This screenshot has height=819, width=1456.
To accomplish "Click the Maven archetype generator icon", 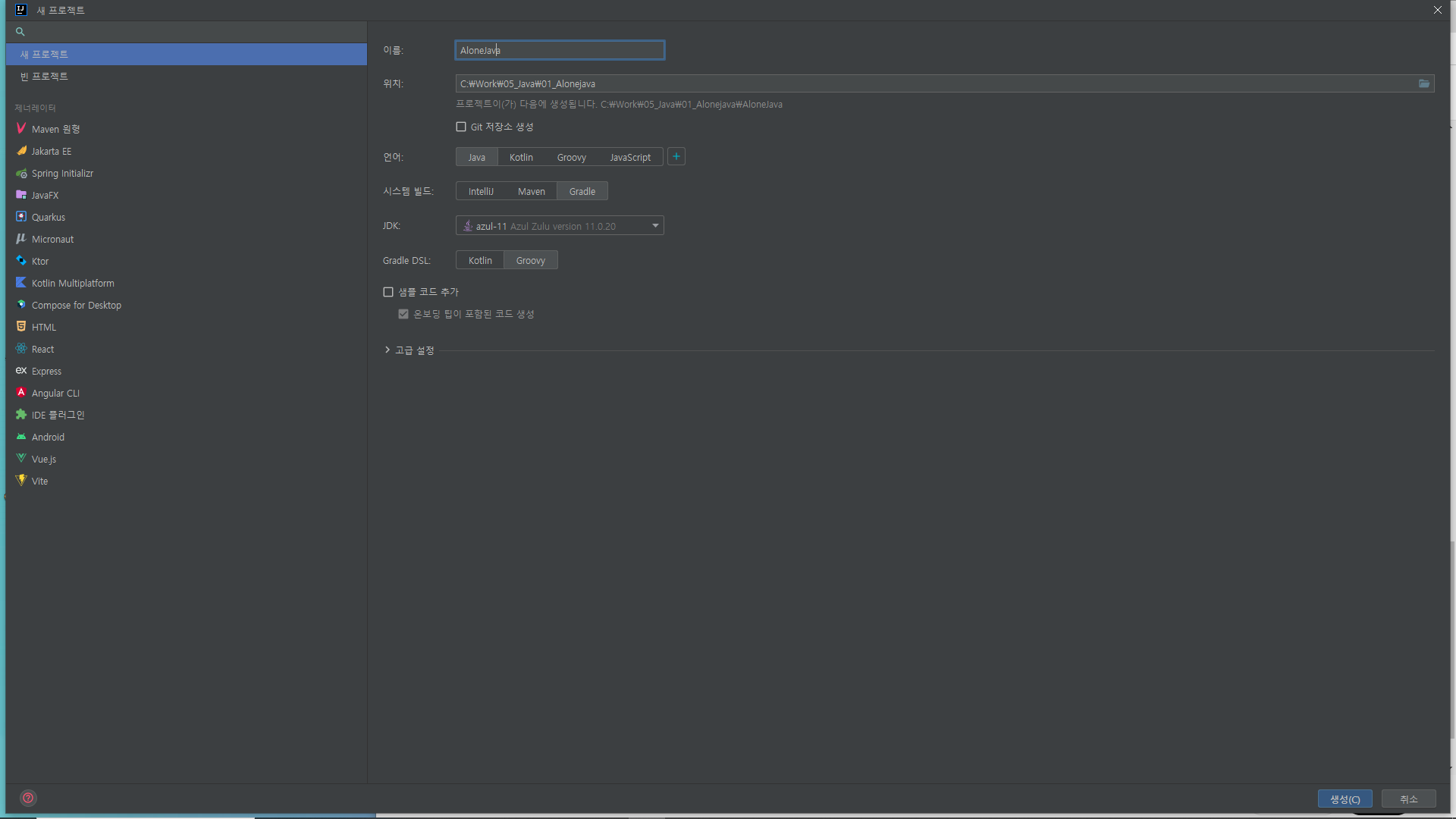I will (x=21, y=129).
